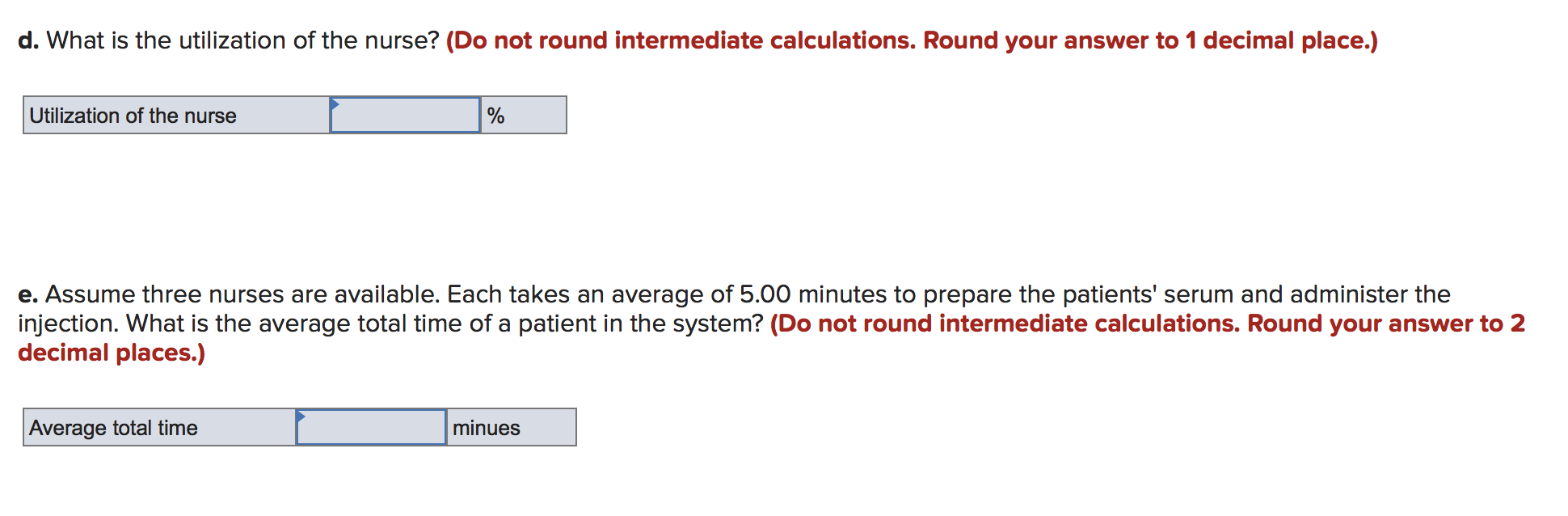Click red "Round your answer to 2" text

(1385, 324)
